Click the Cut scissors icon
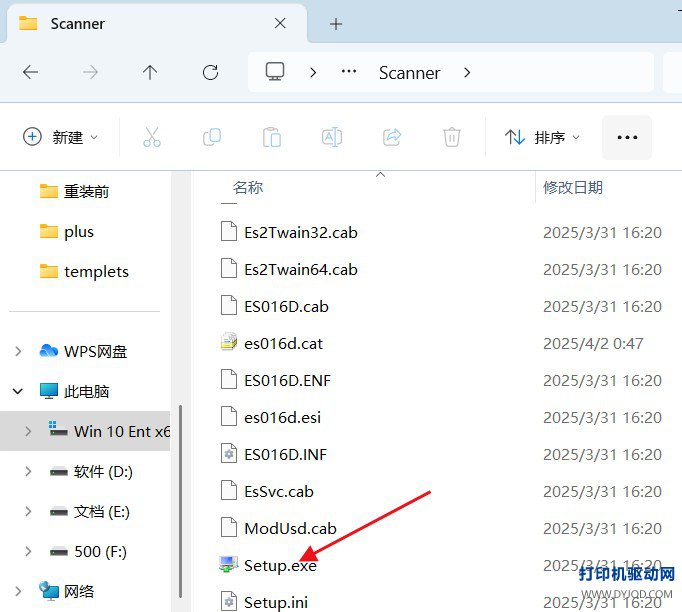This screenshot has height=612, width=682. pyautogui.click(x=152, y=137)
